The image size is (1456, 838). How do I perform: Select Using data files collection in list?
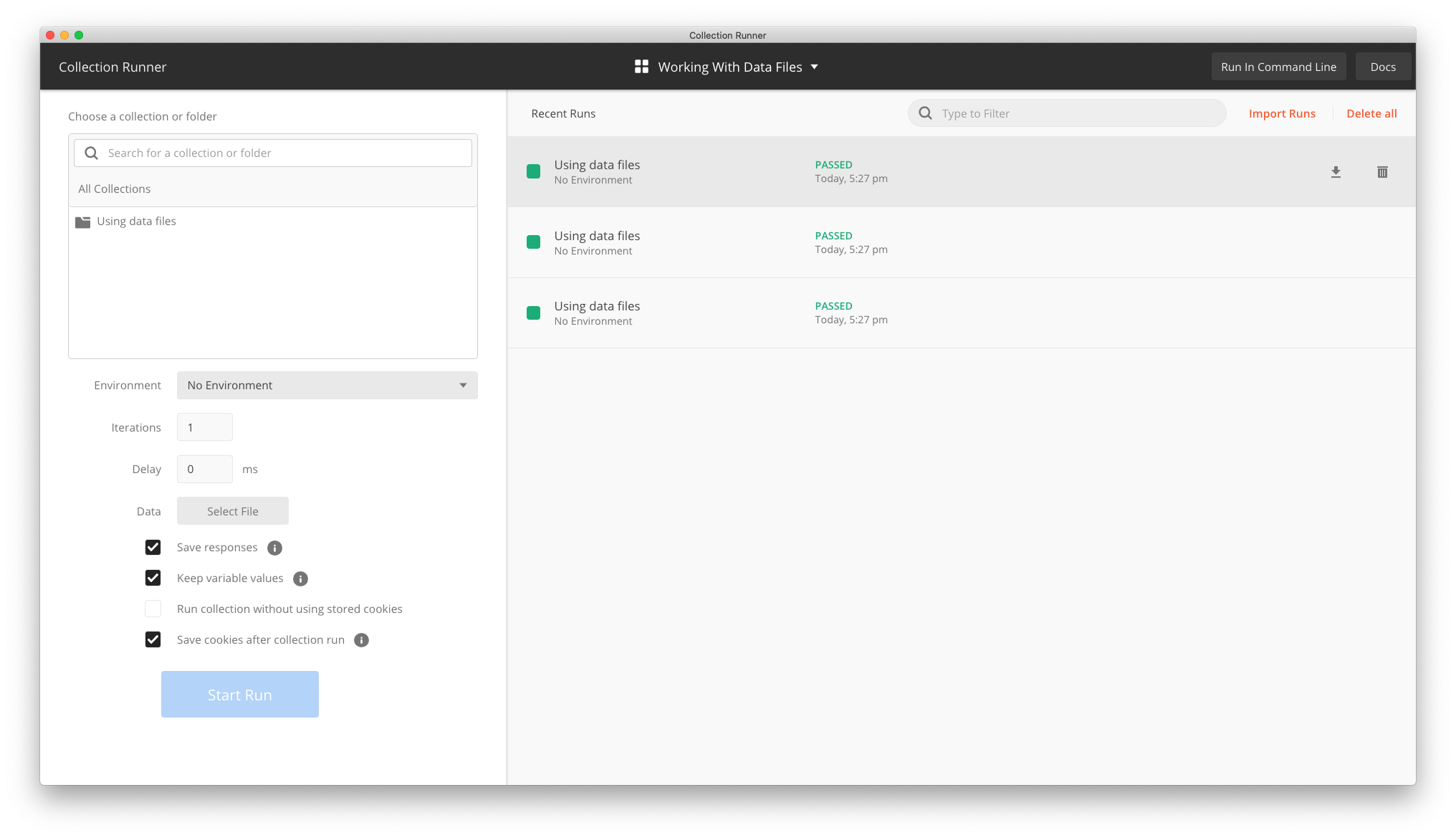click(273, 222)
